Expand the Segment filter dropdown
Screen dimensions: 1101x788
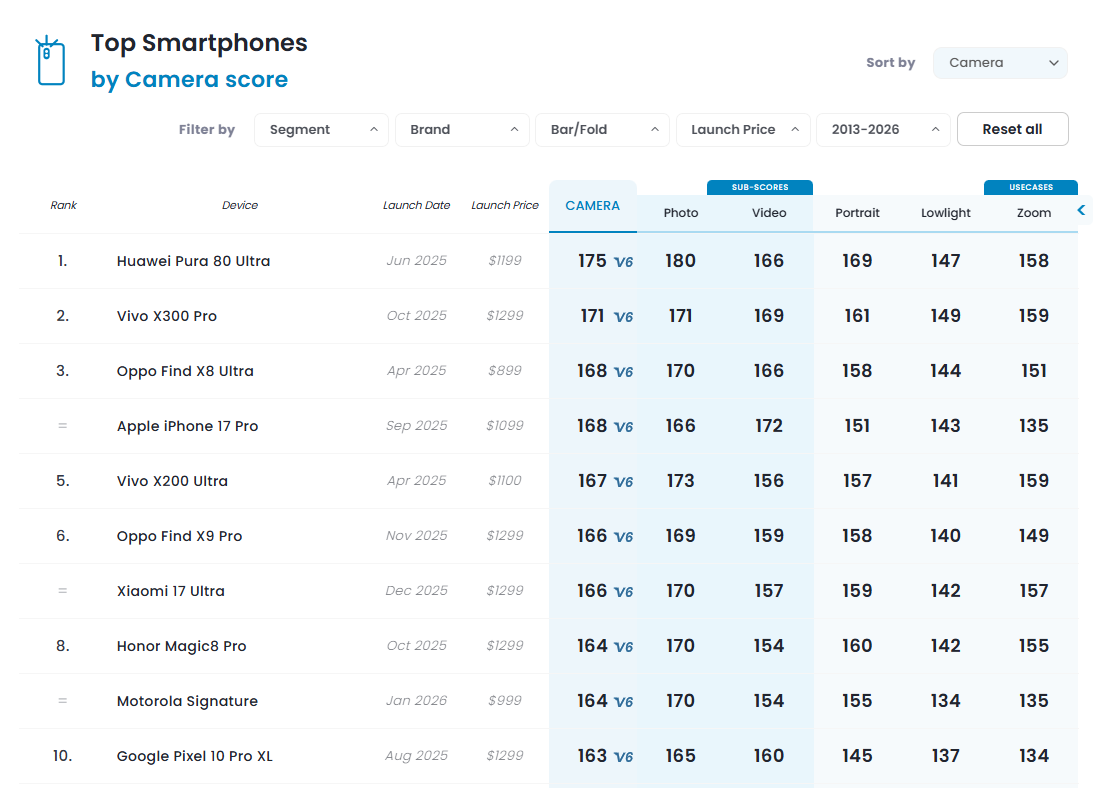[x=321, y=130]
